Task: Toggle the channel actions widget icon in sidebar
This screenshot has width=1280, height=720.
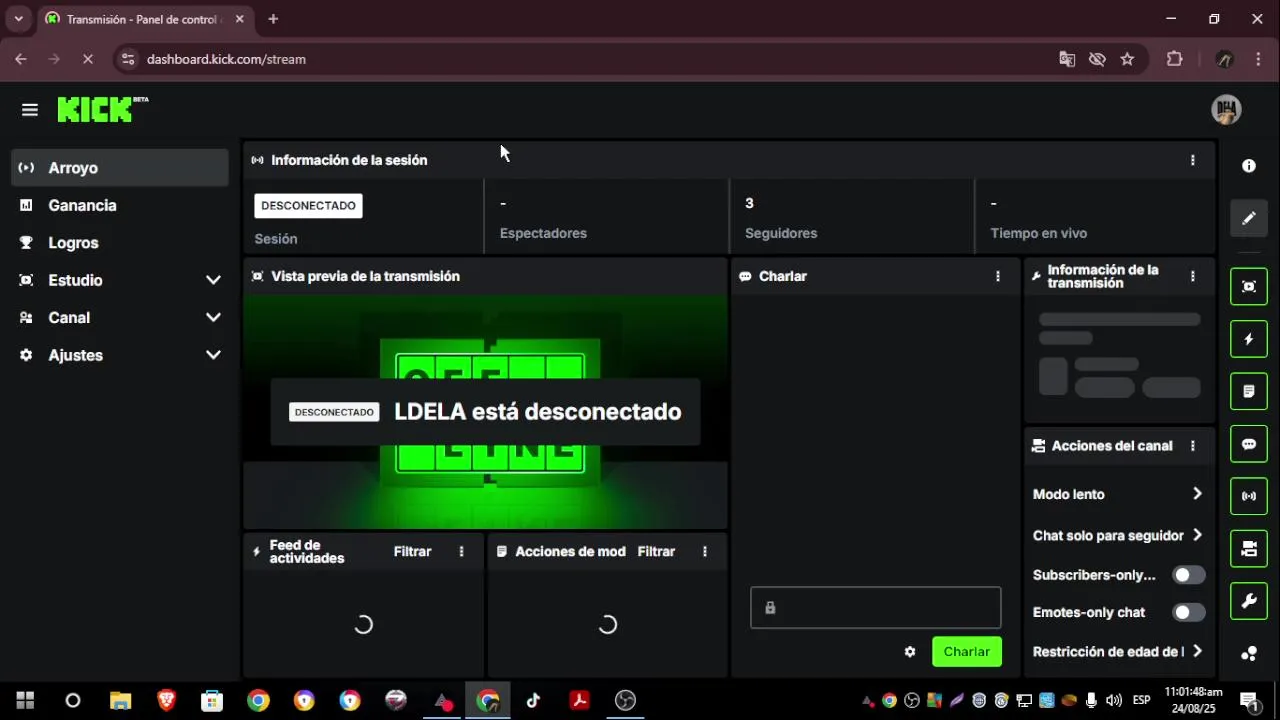Action: [x=1249, y=548]
